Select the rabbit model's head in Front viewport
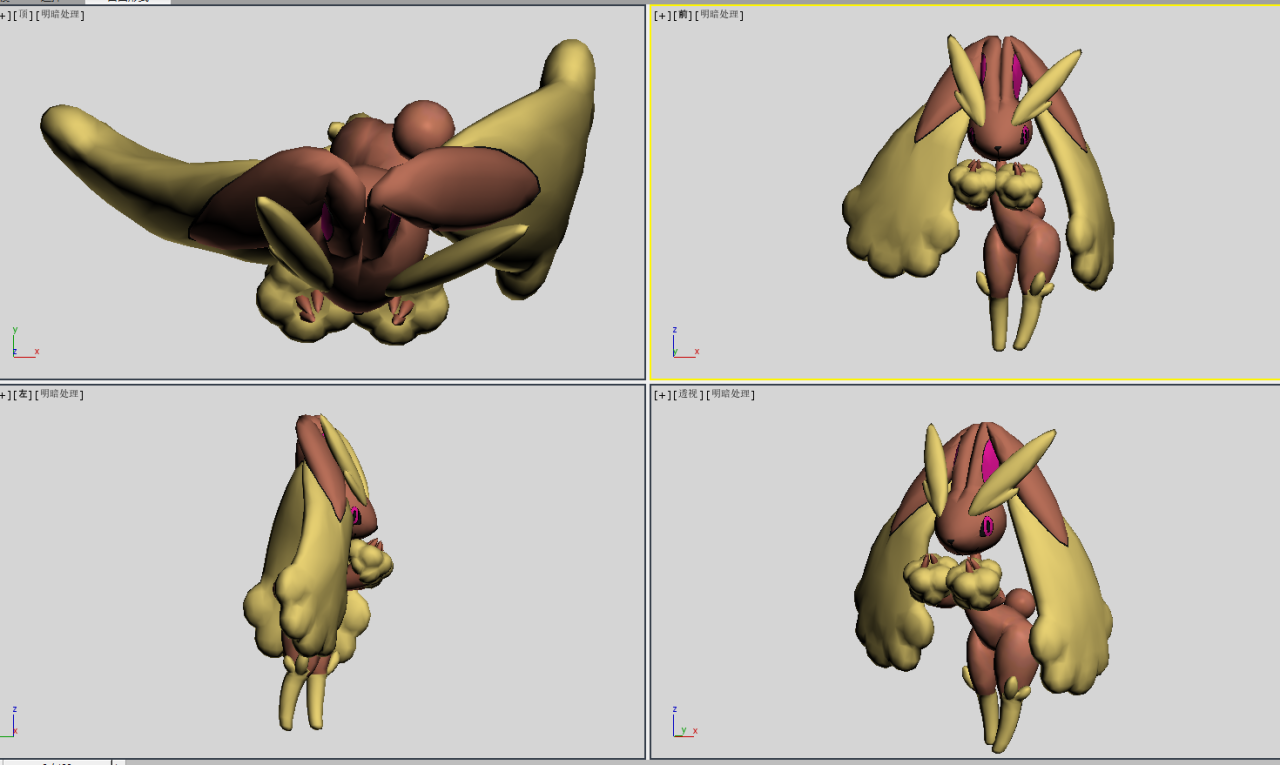 (x=999, y=128)
